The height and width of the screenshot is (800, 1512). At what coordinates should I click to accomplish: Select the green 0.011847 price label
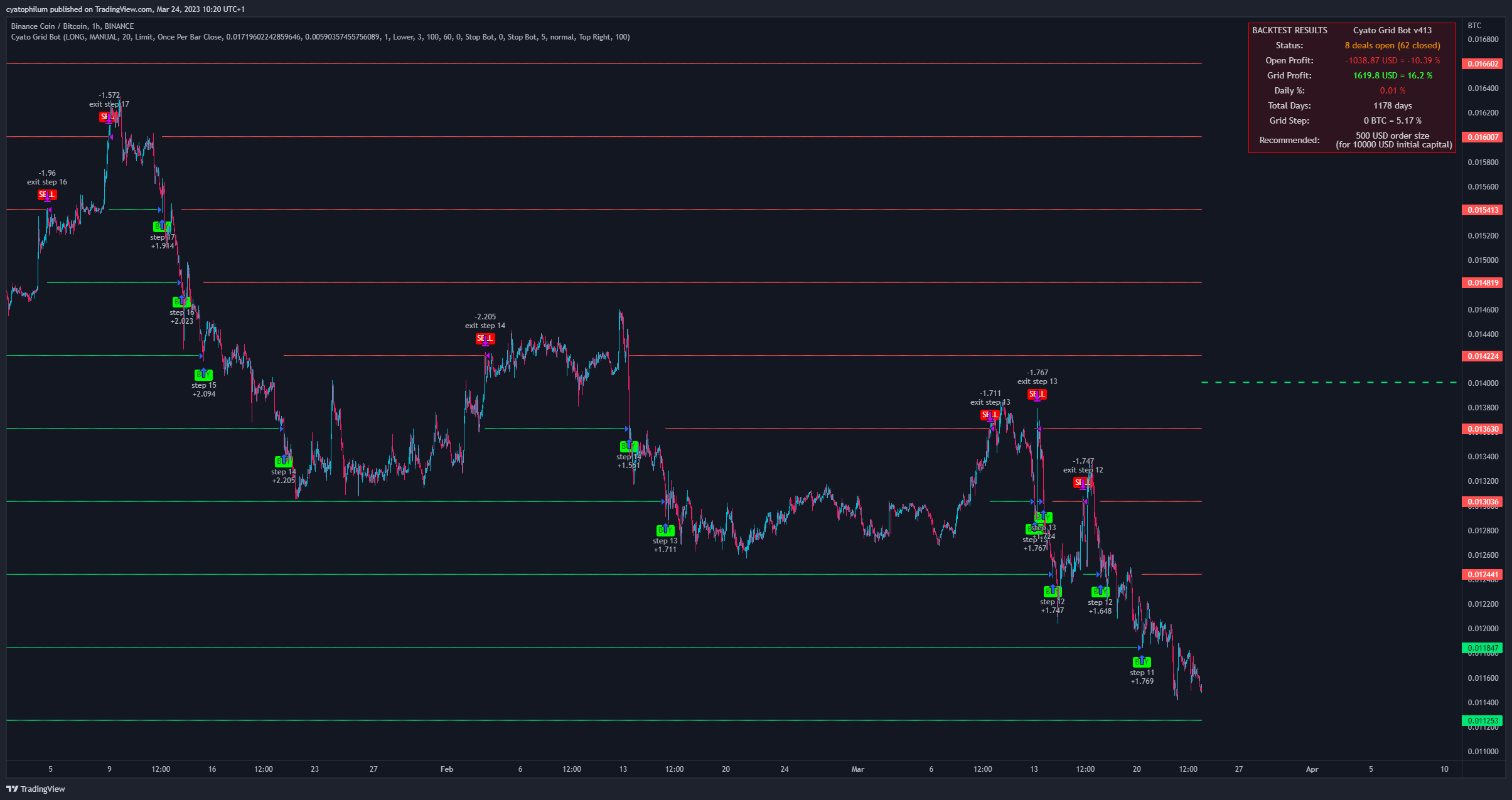point(1483,648)
